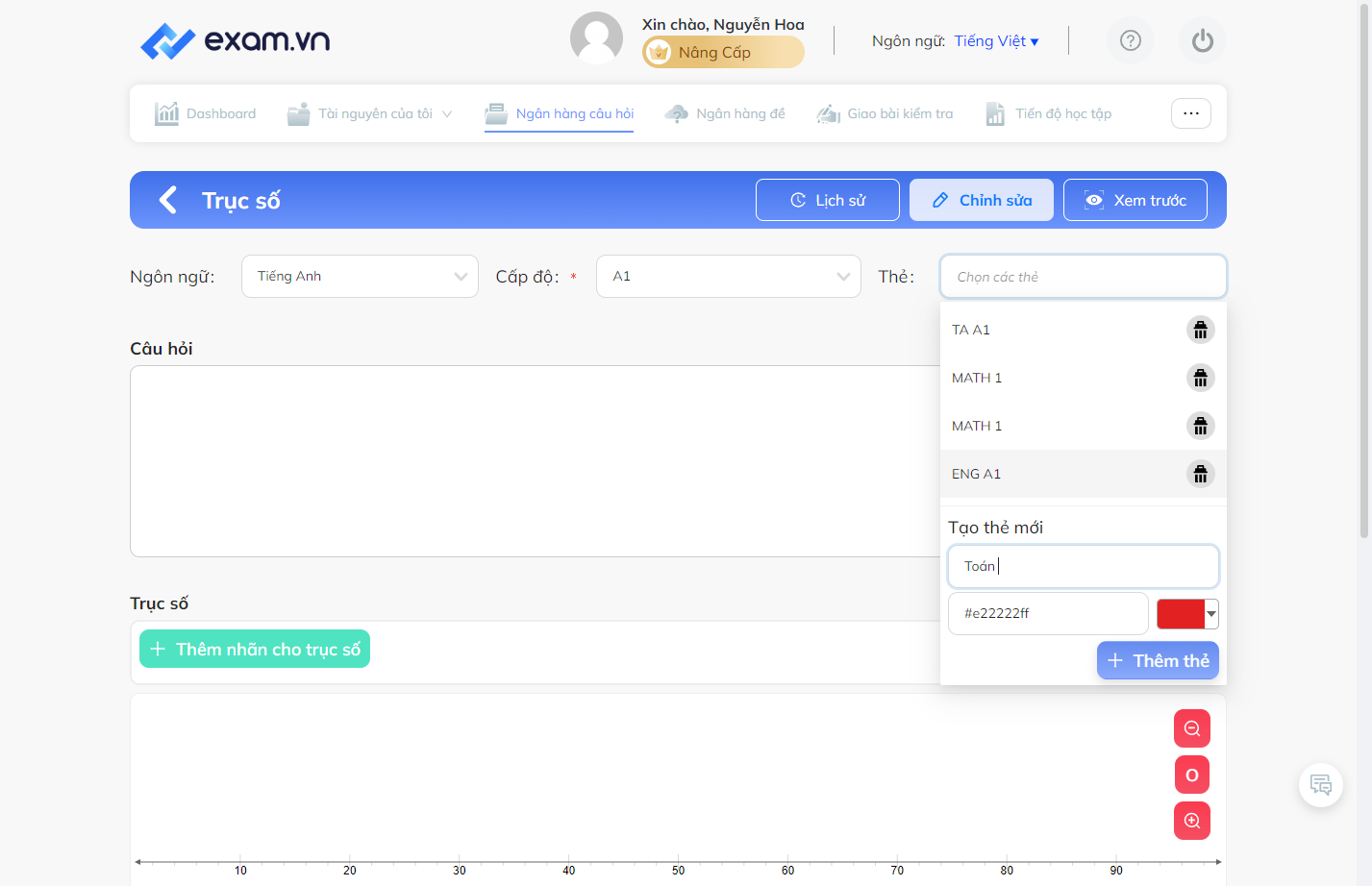The height and width of the screenshot is (886, 1372).
Task: Open the user avatar profile
Action: 596,38
